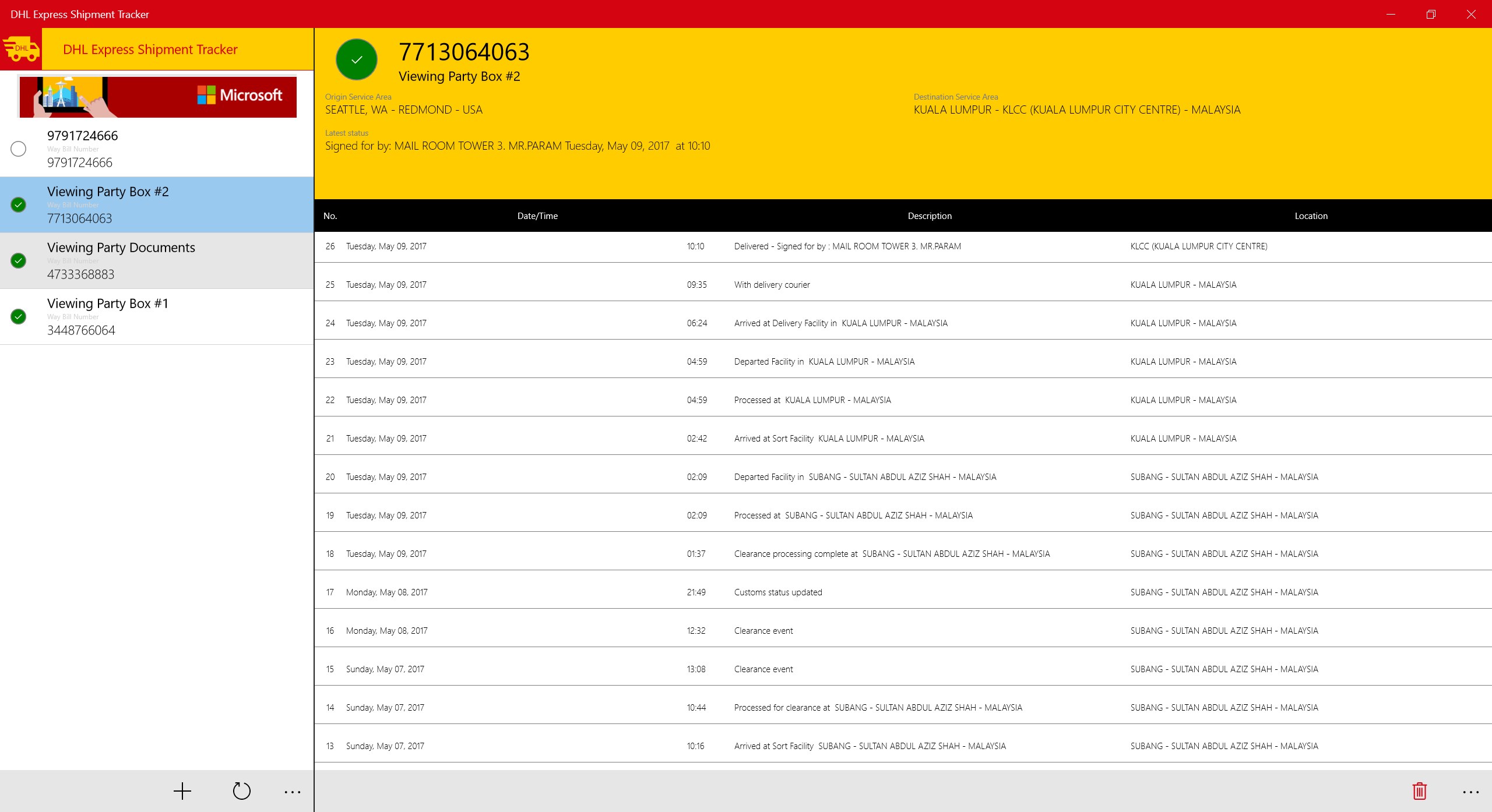The height and width of the screenshot is (812, 1492).
Task: Click green check beside Viewing Party Box #2
Action: coord(19,204)
